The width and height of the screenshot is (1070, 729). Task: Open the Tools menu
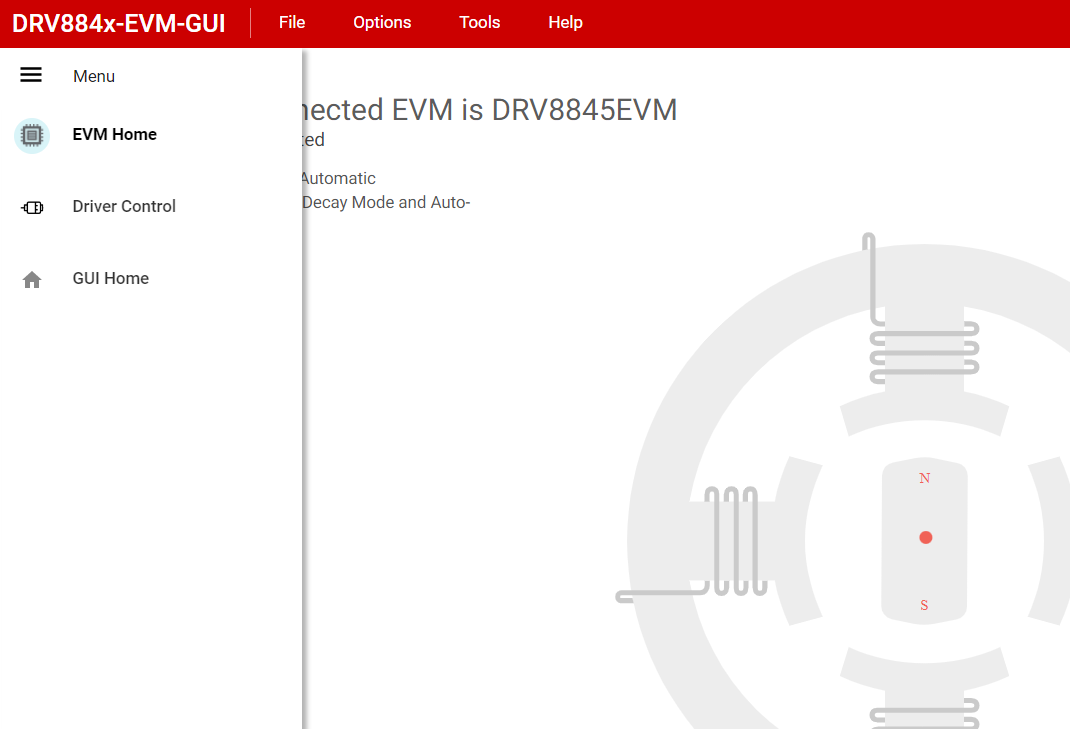[479, 22]
